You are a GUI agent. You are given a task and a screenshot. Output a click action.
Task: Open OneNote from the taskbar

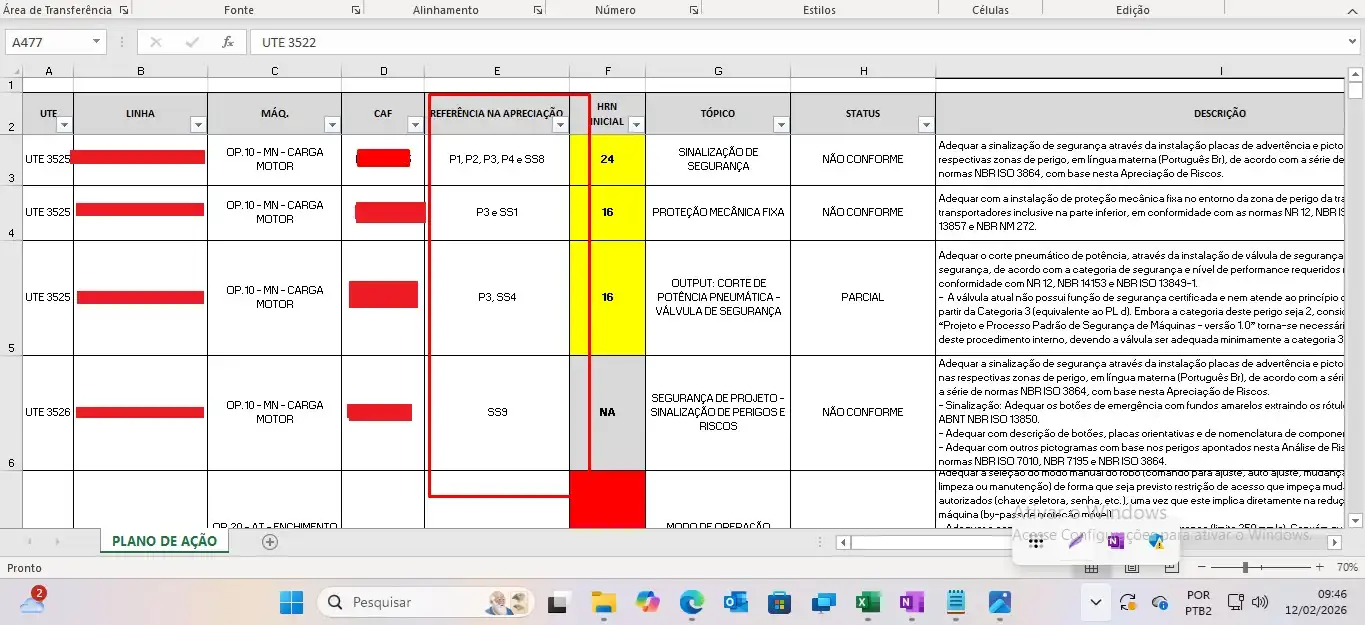pos(911,602)
